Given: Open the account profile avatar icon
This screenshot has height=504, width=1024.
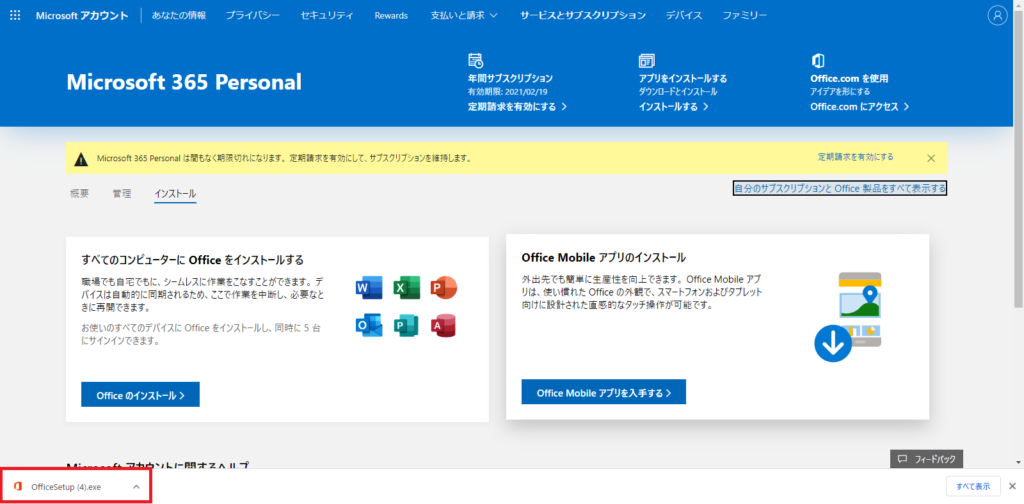Looking at the screenshot, I should (997, 16).
